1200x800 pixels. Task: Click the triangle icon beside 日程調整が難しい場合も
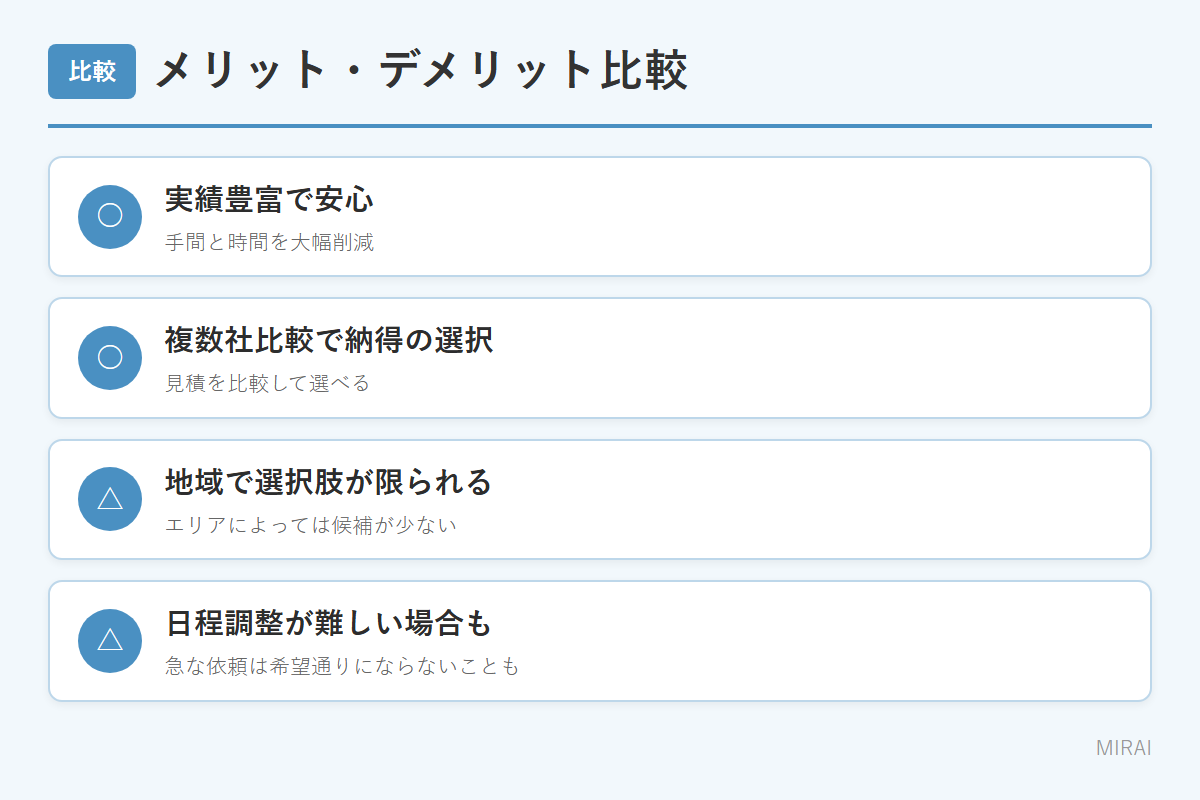pyautogui.click(x=110, y=640)
